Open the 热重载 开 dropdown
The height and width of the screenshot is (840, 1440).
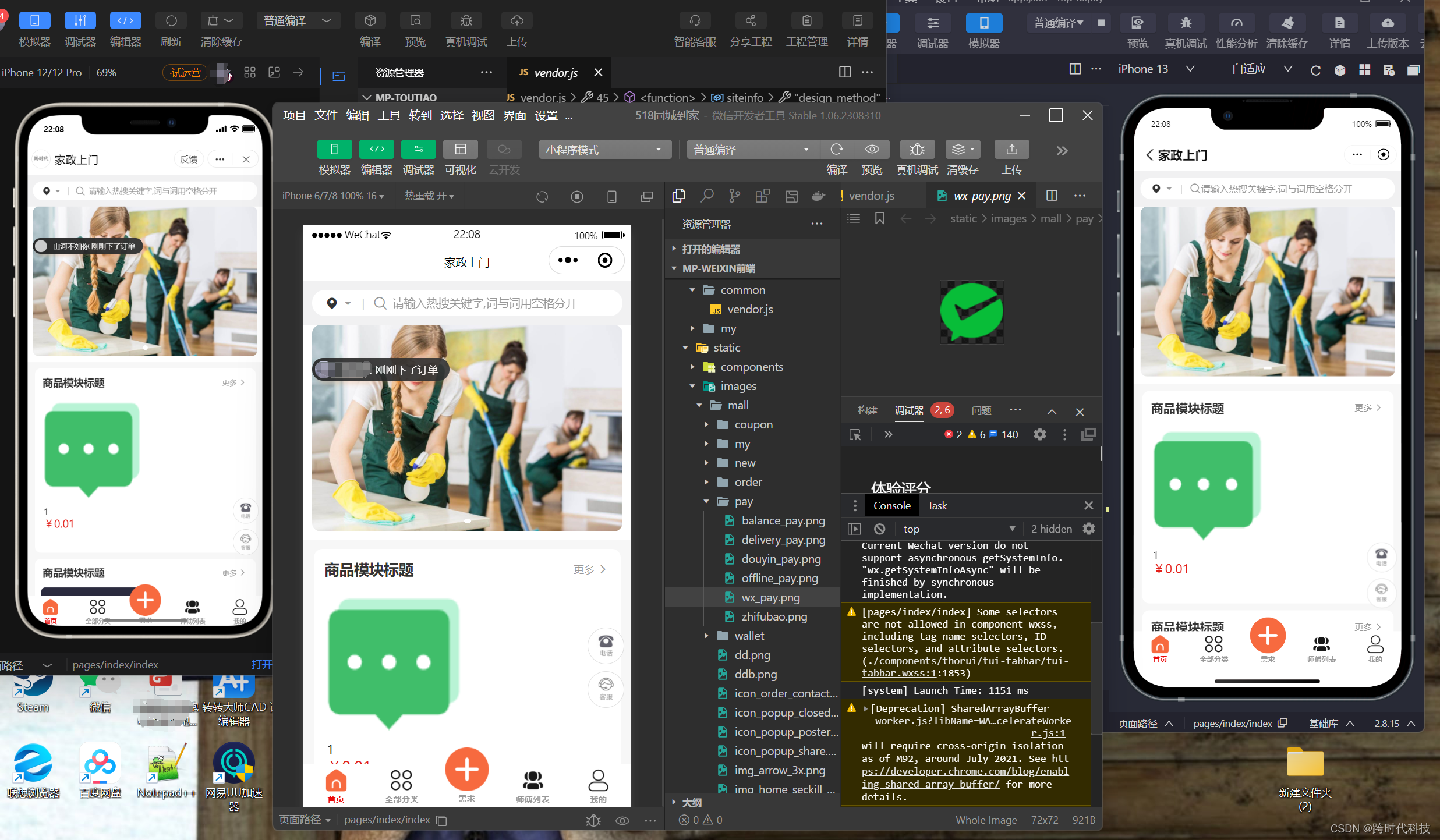[429, 196]
